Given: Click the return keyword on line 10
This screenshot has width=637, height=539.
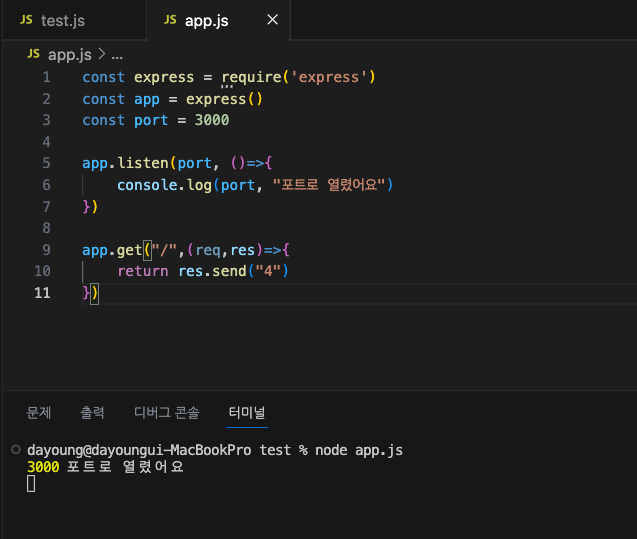Looking at the screenshot, I should (x=143, y=271).
